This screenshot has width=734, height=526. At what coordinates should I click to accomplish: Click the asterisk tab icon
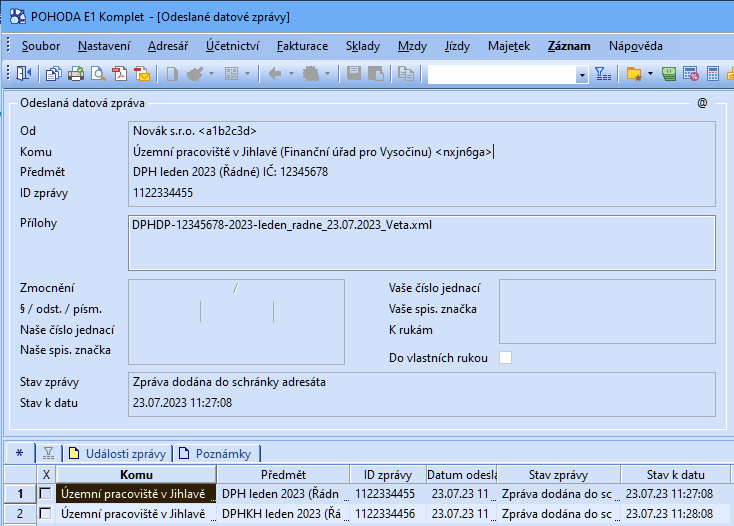click(x=19, y=453)
